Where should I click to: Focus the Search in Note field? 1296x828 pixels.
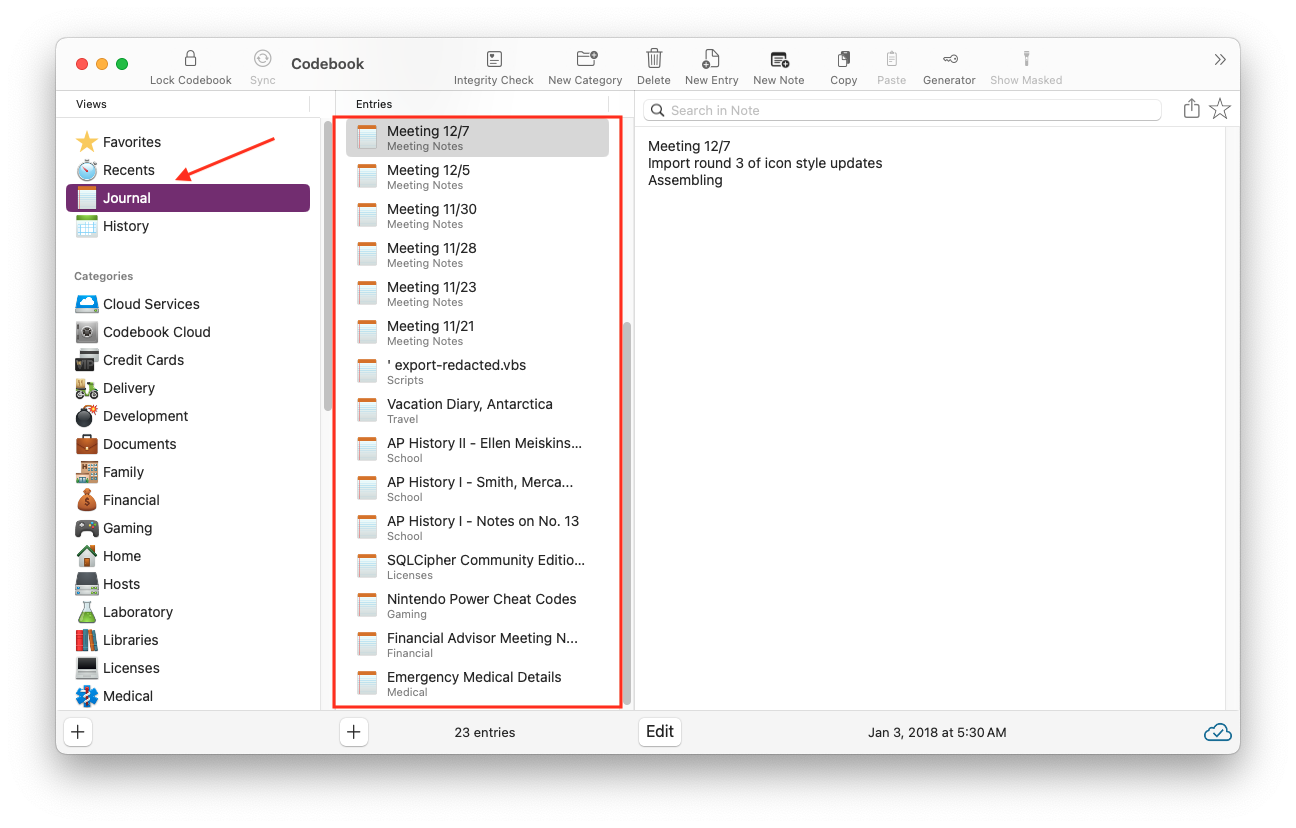(902, 110)
